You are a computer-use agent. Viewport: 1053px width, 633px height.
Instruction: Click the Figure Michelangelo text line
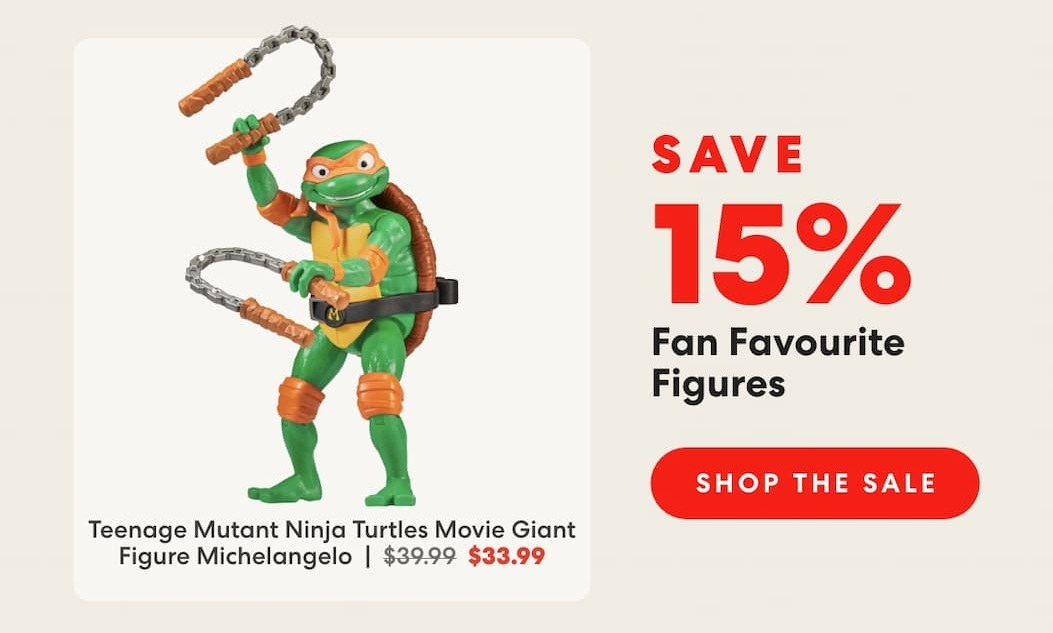click(235, 556)
